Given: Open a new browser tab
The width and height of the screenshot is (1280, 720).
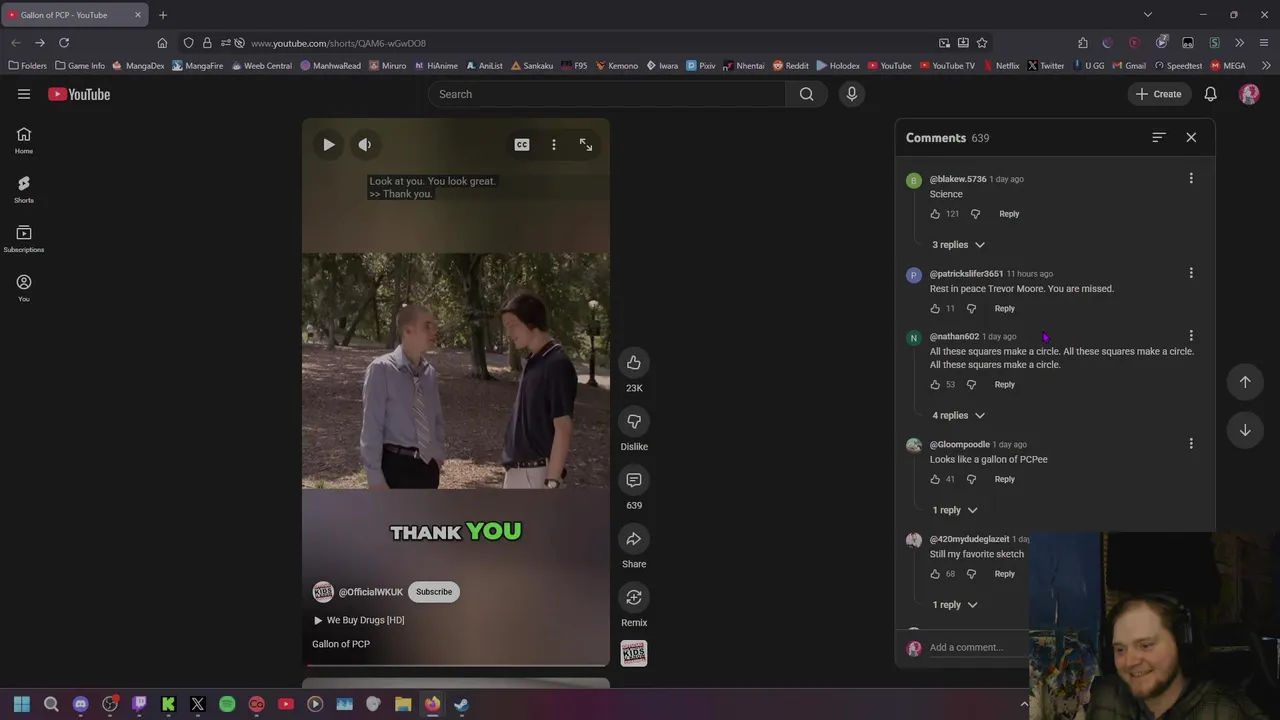Looking at the screenshot, I should pos(163,15).
